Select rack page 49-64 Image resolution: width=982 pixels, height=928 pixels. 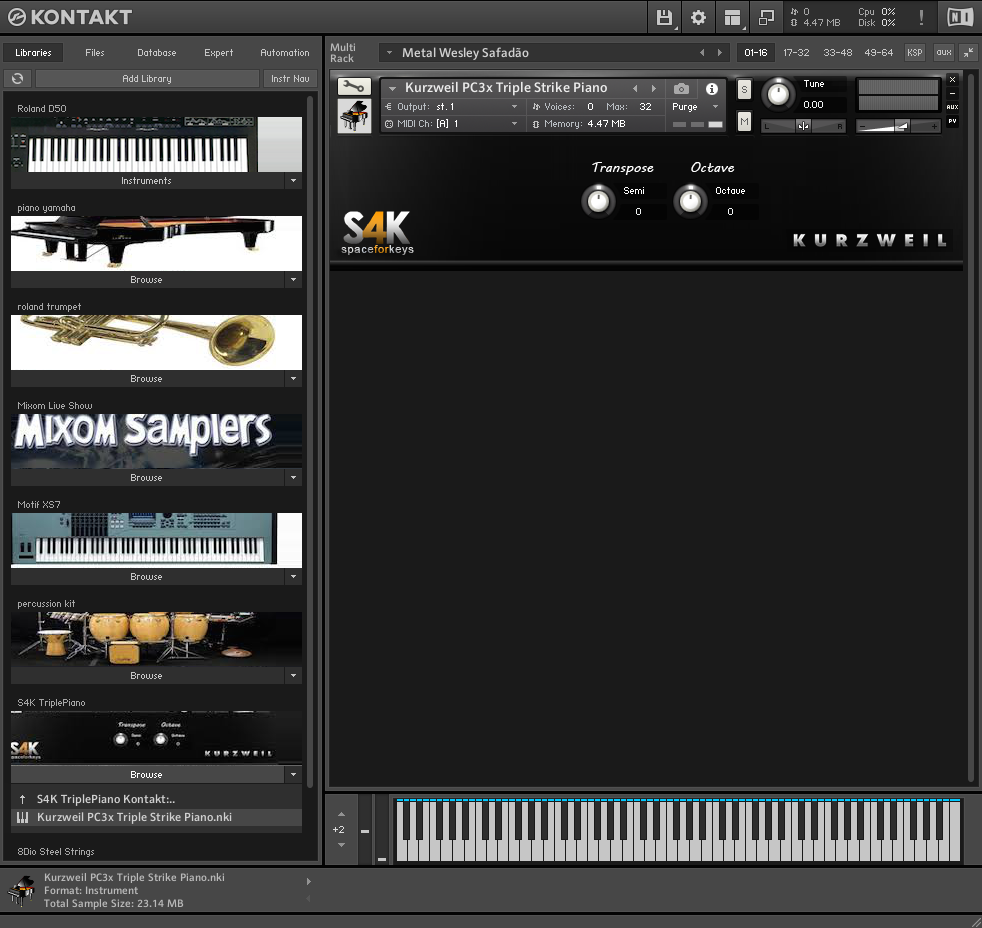click(x=878, y=53)
